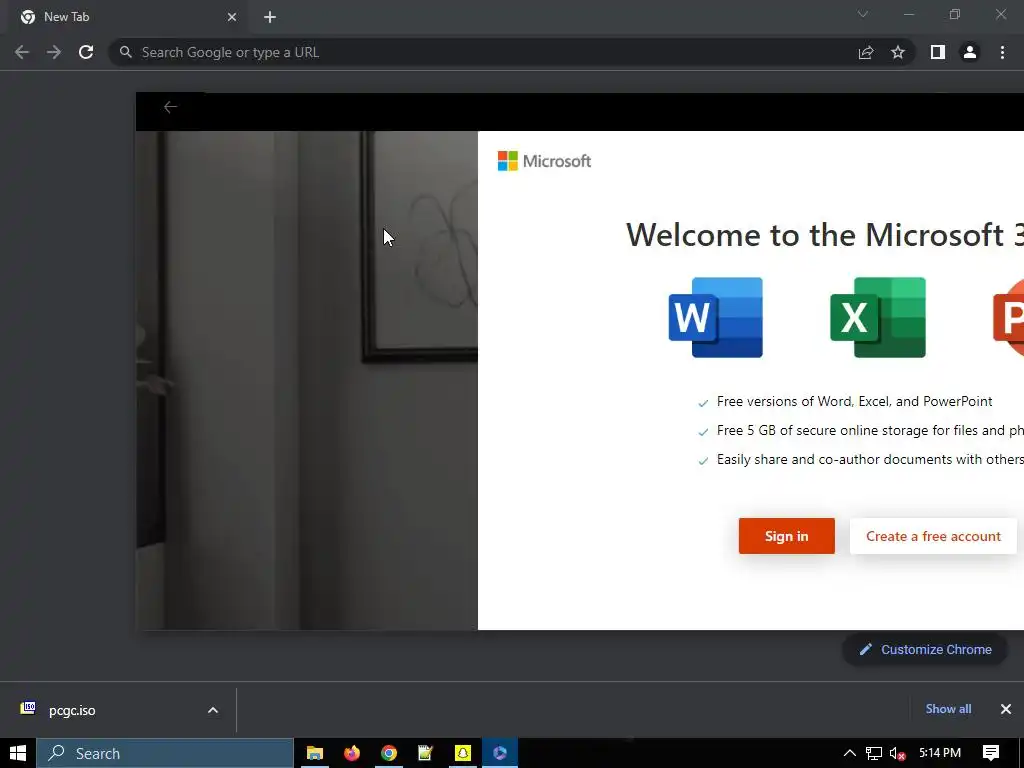Click the Sign in button
Screen dimensions: 1024x768
point(786,536)
